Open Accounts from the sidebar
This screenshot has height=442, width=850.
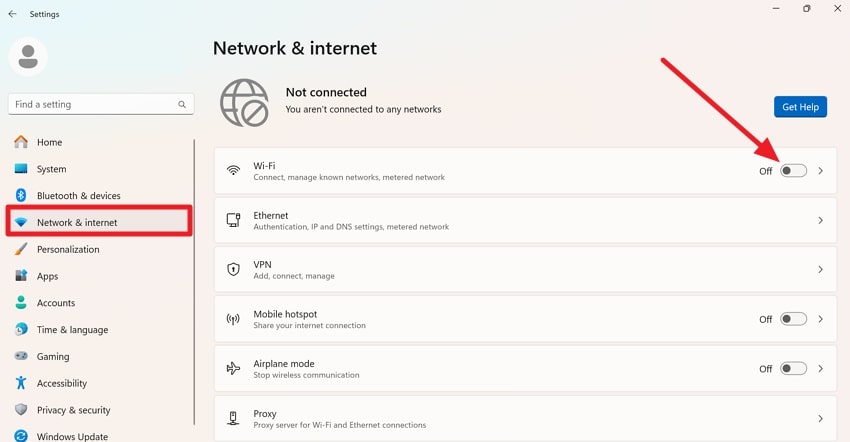tap(56, 303)
